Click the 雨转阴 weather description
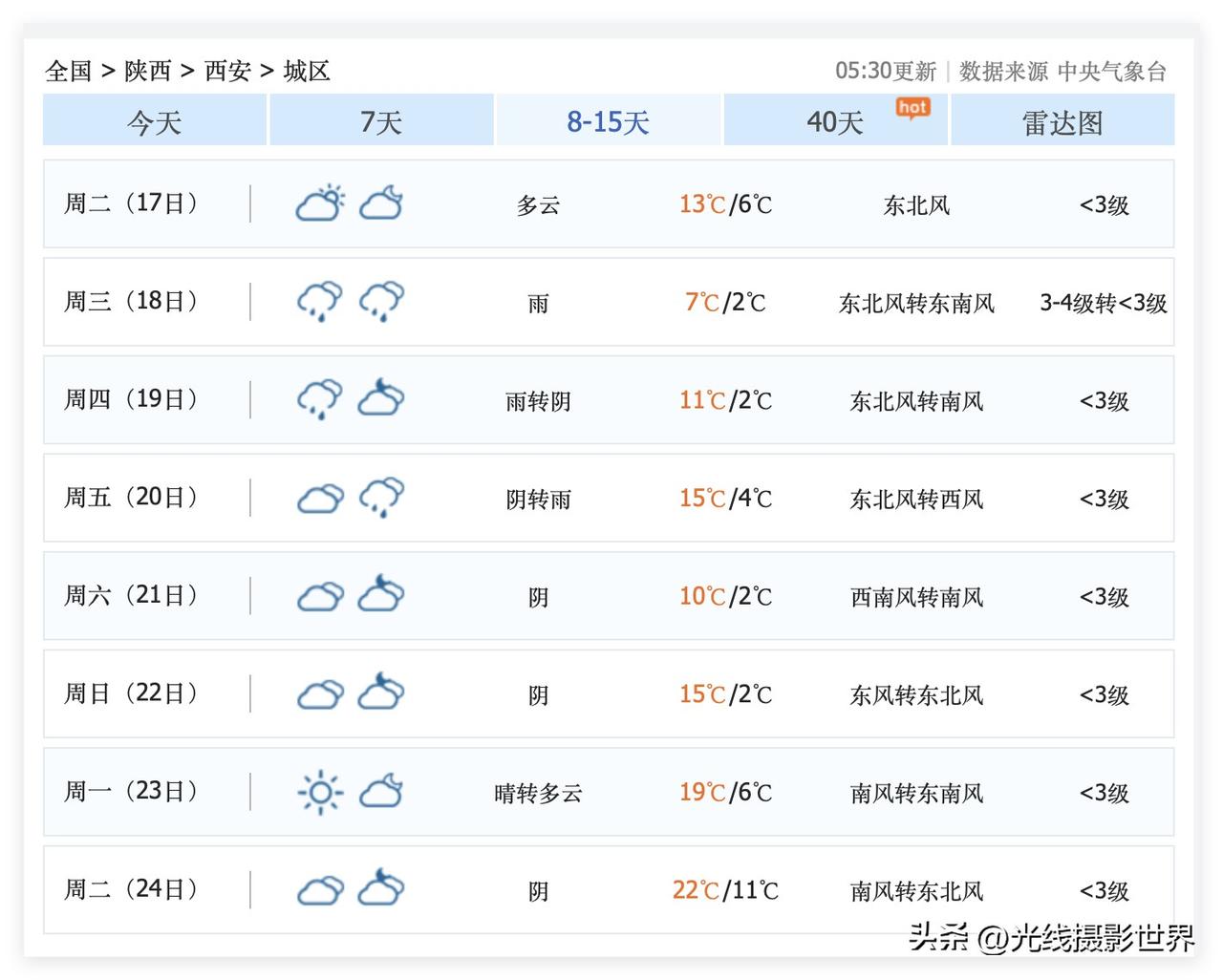This screenshot has height=980, width=1223. click(538, 401)
